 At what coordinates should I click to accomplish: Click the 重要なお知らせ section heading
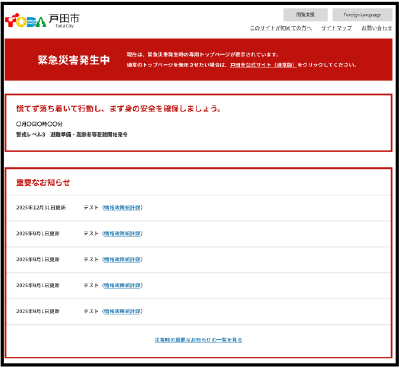[43, 183]
